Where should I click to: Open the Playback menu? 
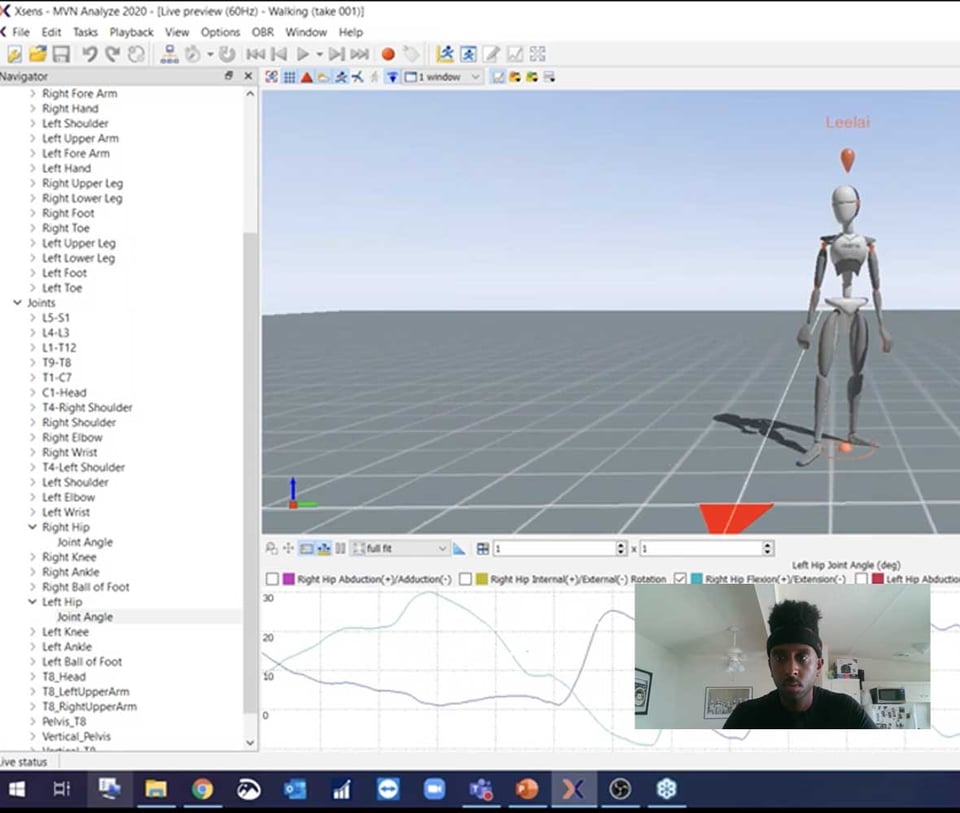pyautogui.click(x=131, y=32)
